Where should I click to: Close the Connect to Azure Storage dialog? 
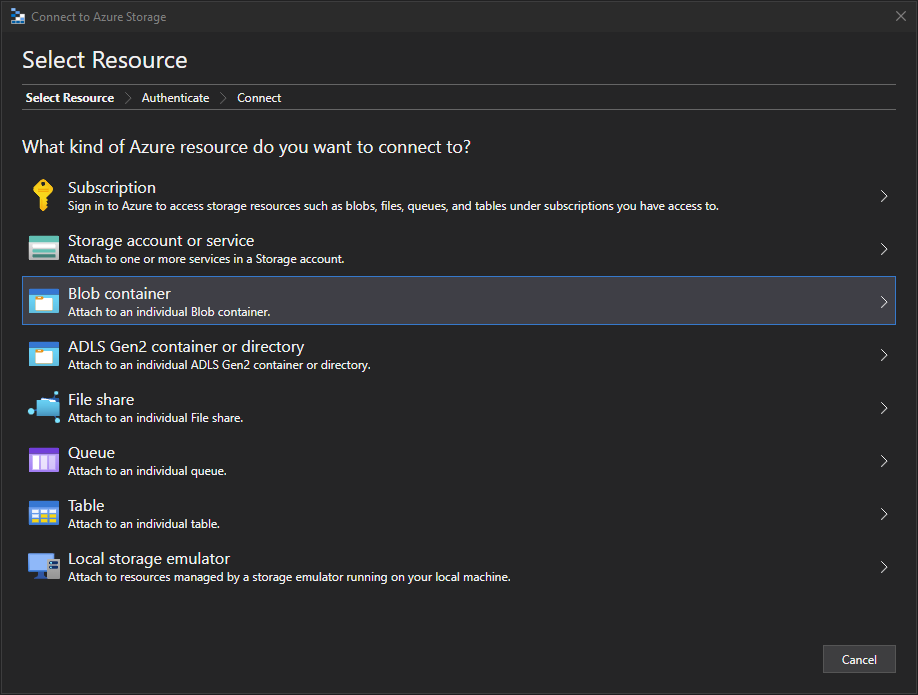[x=900, y=16]
